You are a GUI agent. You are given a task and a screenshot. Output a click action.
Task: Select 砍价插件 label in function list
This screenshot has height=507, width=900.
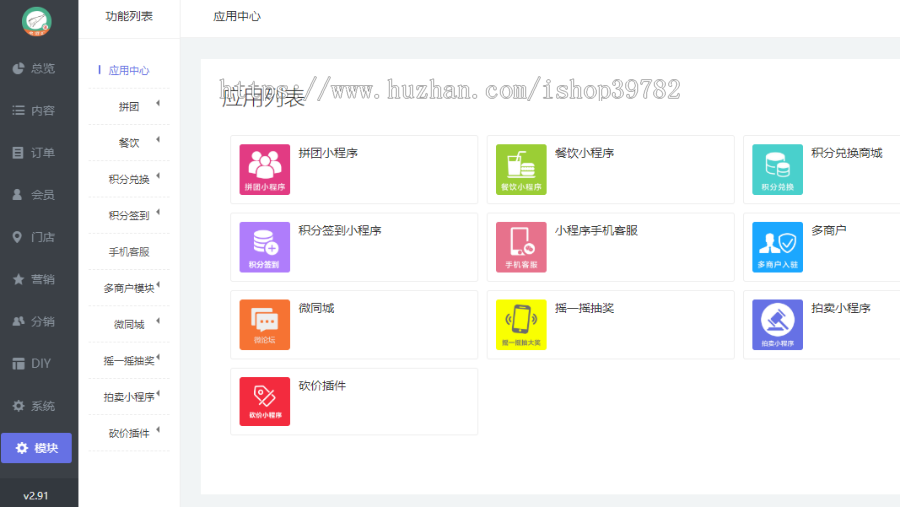coord(129,433)
